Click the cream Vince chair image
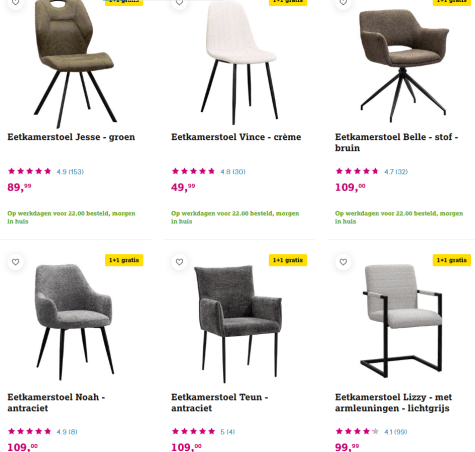 click(239, 62)
